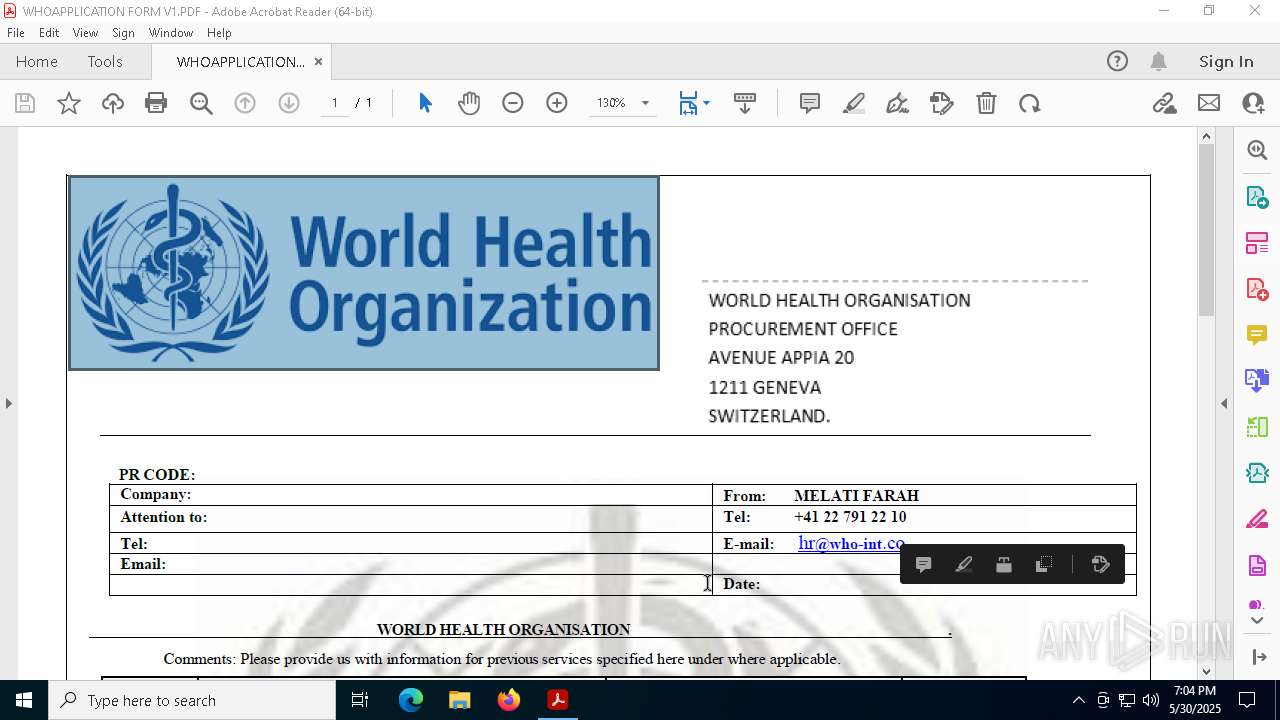Screen dimensions: 1280x720
Task: Click the share-with-others person icon
Action: [x=1253, y=103]
